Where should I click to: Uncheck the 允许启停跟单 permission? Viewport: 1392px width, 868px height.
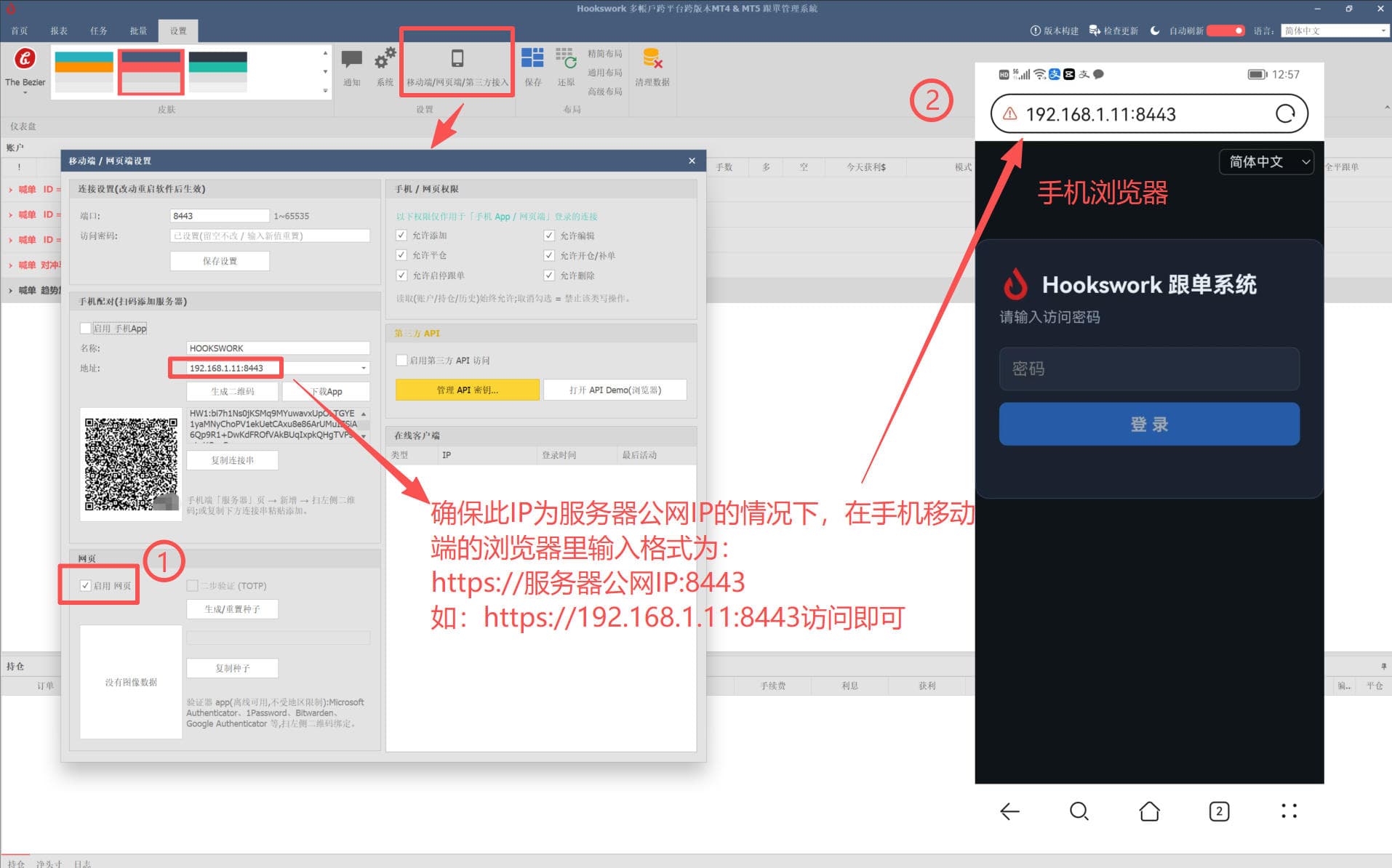pos(401,276)
